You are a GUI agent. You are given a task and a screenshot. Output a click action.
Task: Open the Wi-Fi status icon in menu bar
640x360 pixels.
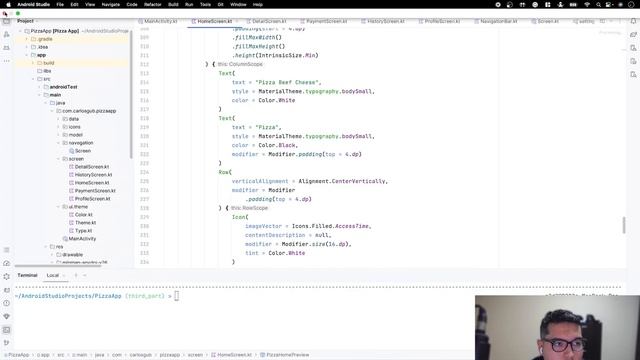587,4
